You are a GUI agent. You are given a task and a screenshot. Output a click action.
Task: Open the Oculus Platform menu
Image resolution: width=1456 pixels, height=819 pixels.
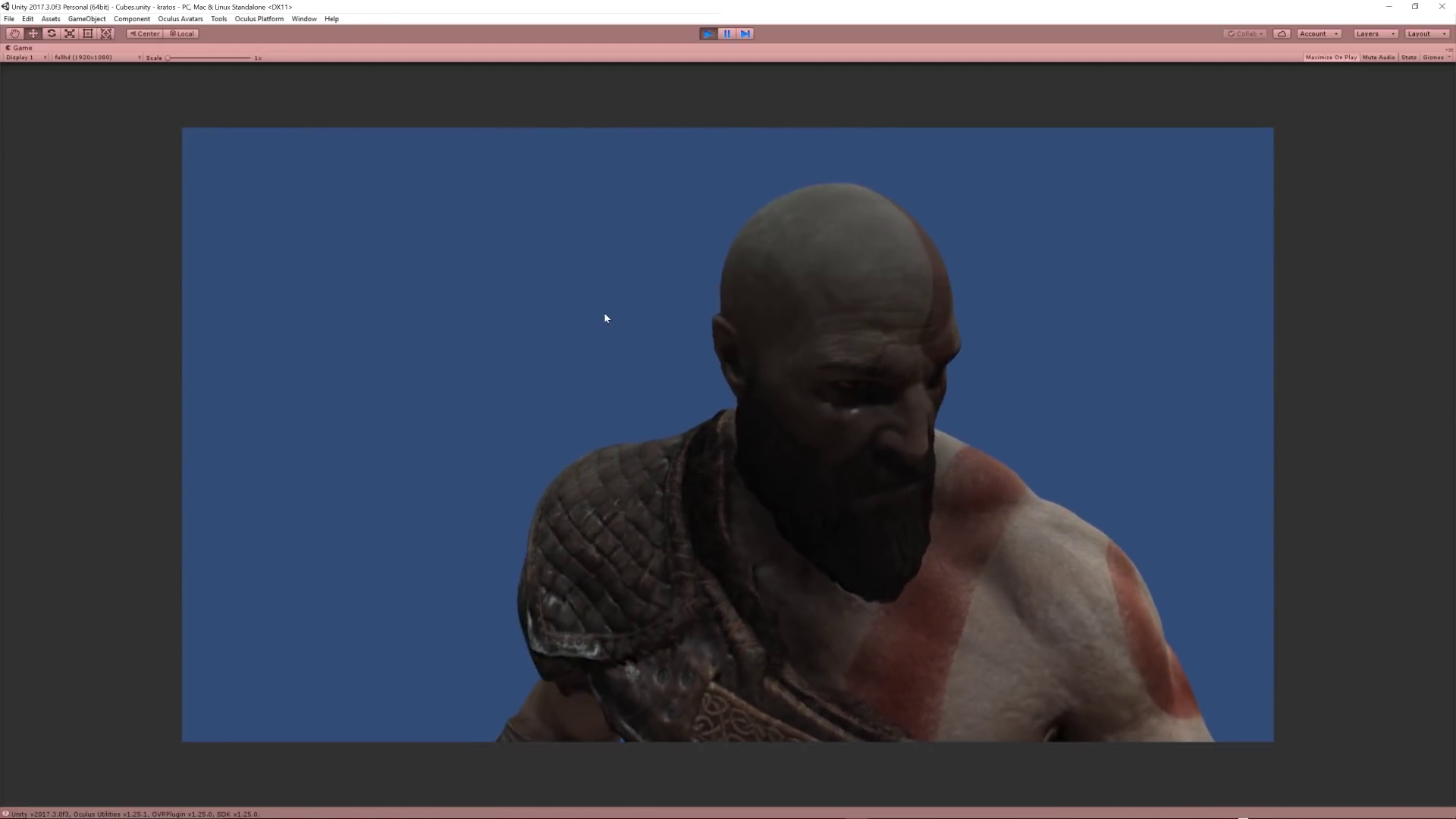pos(259,19)
